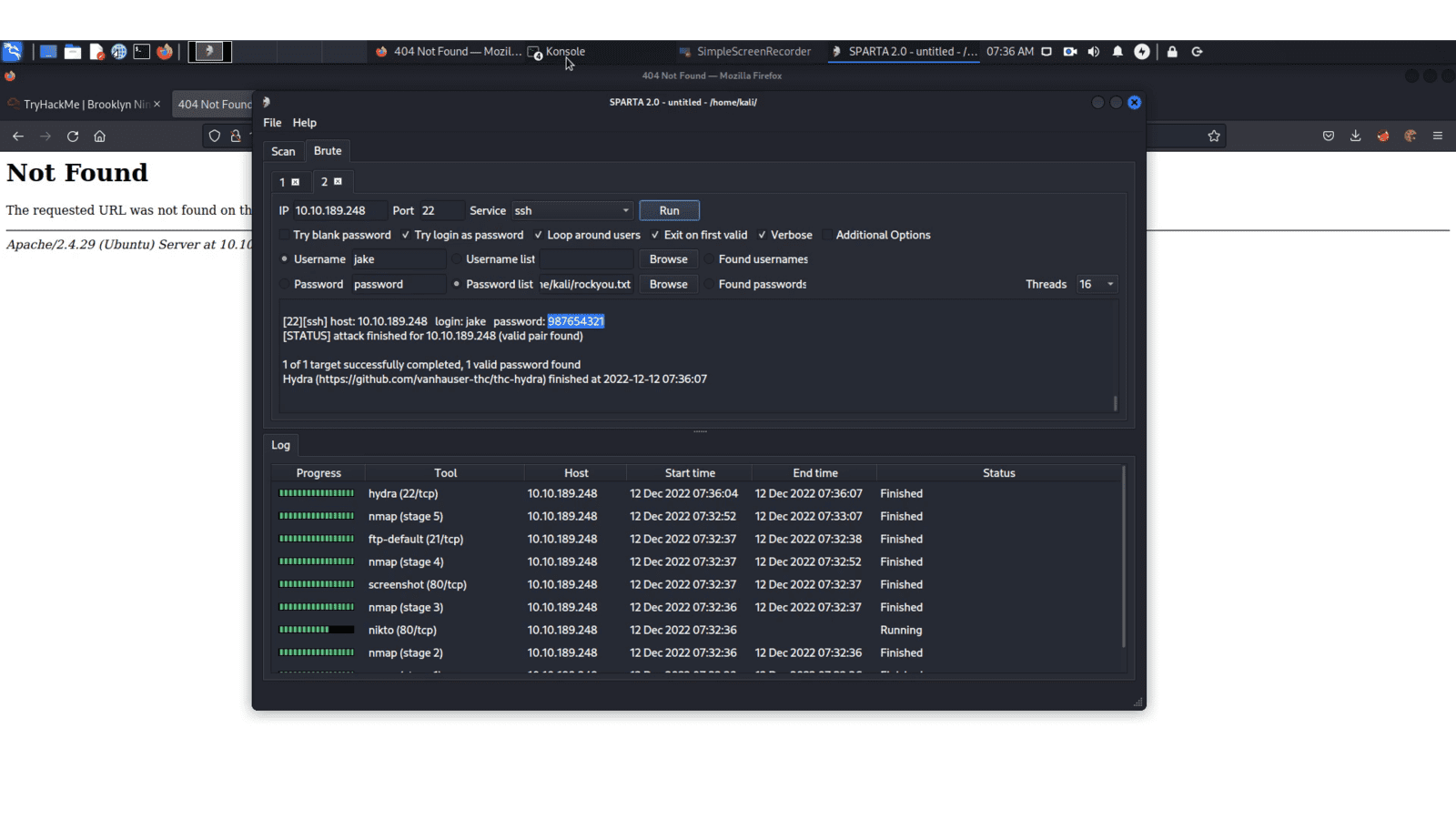This screenshot has height=819, width=1456.
Task: Click the screen recorder camera tray icon
Action: (1070, 52)
